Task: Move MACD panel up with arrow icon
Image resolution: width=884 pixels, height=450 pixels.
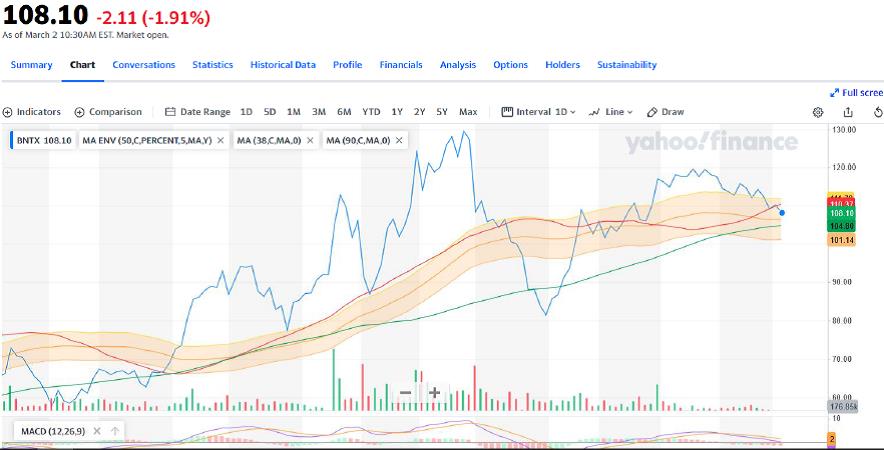Action: 115,431
